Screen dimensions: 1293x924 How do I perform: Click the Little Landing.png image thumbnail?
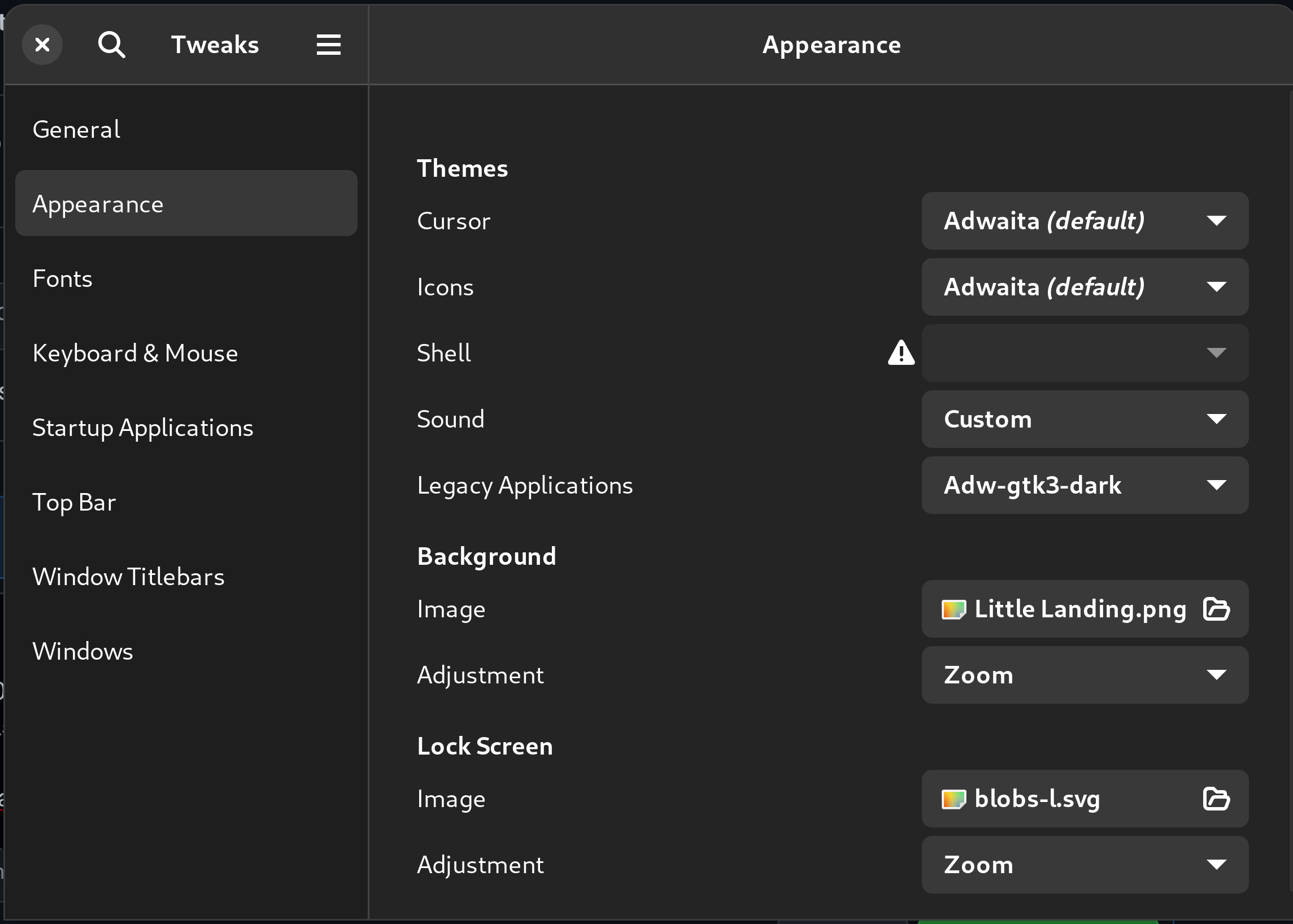click(954, 609)
